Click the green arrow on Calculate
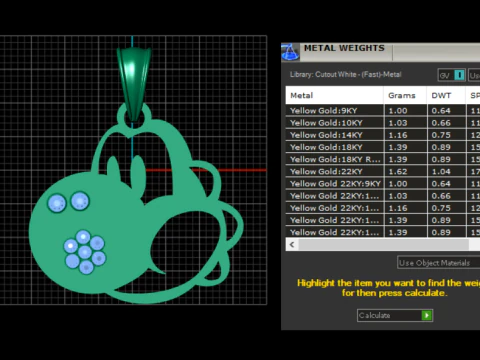Image resolution: width=480 pixels, height=360 pixels. [x=427, y=315]
